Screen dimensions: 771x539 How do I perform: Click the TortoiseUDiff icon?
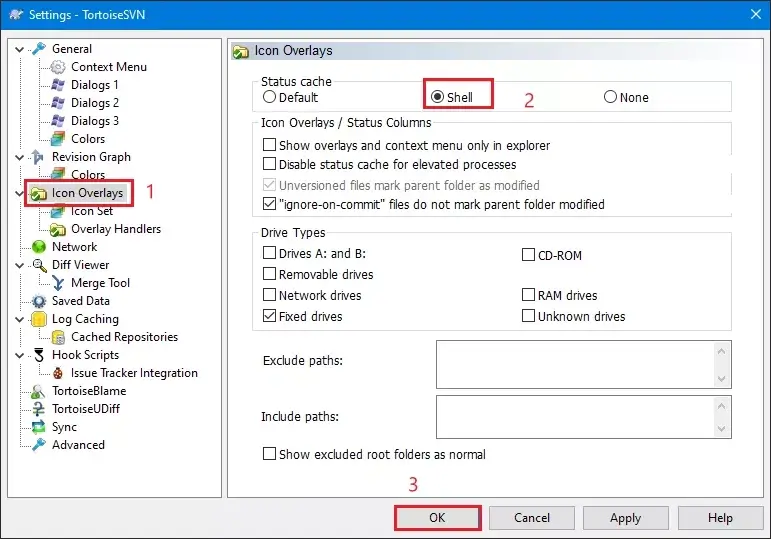click(38, 409)
